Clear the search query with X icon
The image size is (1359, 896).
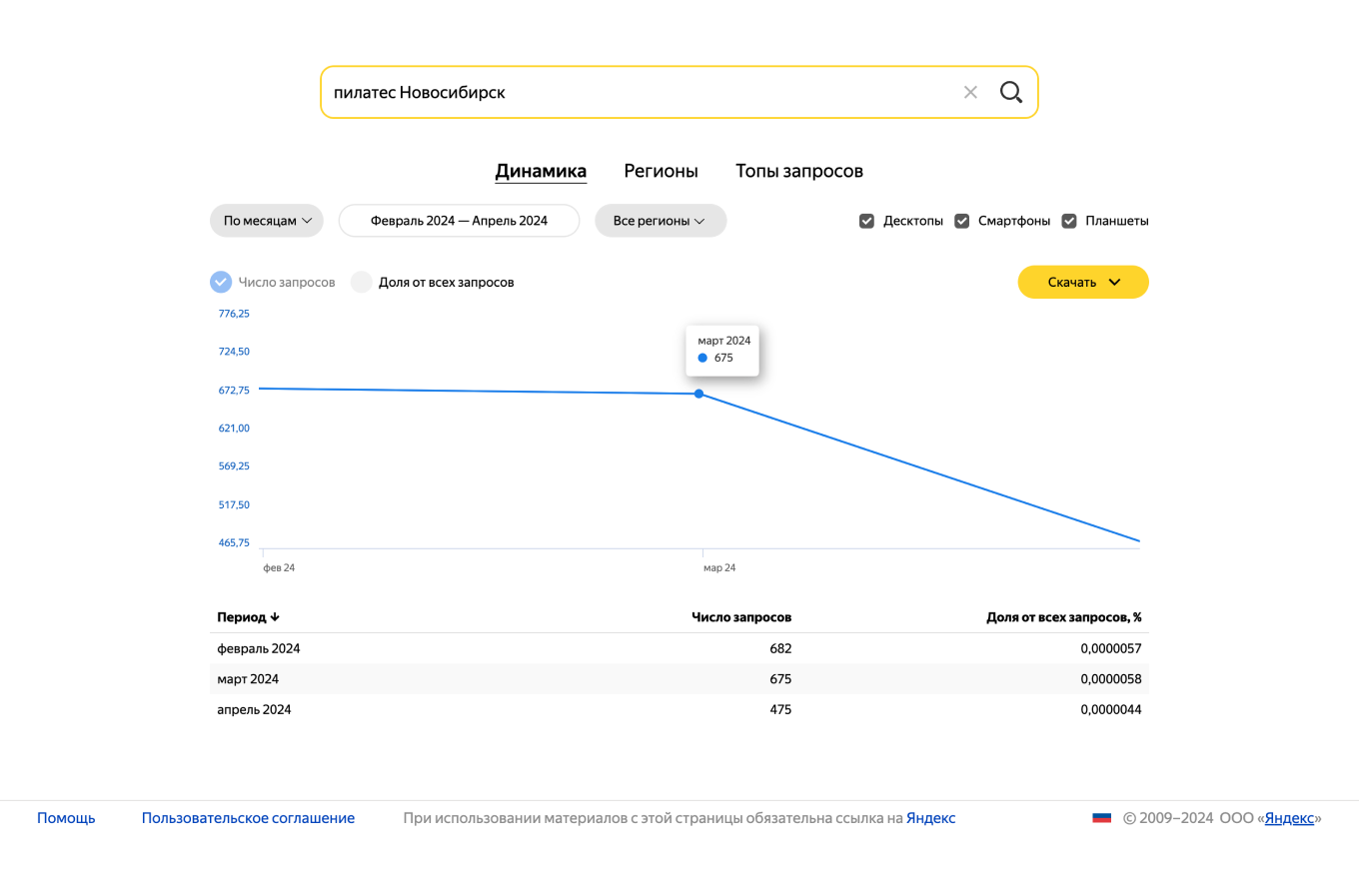point(970,92)
